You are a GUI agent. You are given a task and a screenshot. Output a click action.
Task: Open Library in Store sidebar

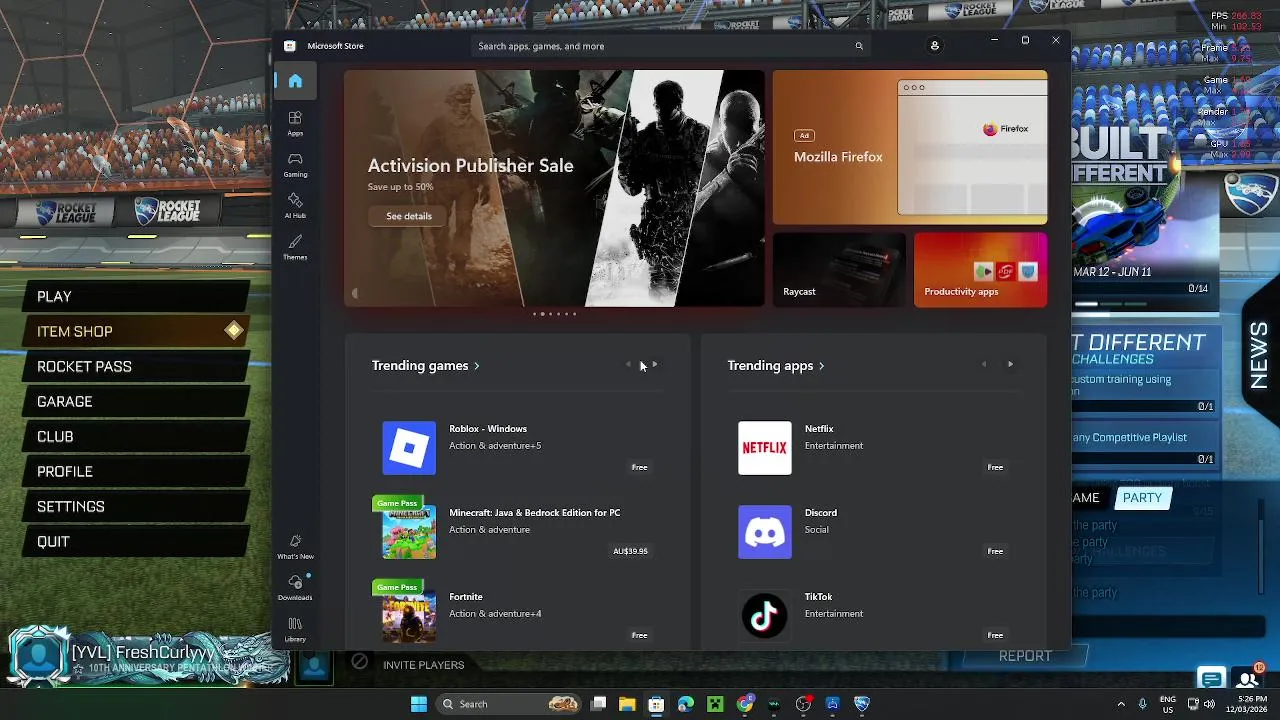coord(295,630)
